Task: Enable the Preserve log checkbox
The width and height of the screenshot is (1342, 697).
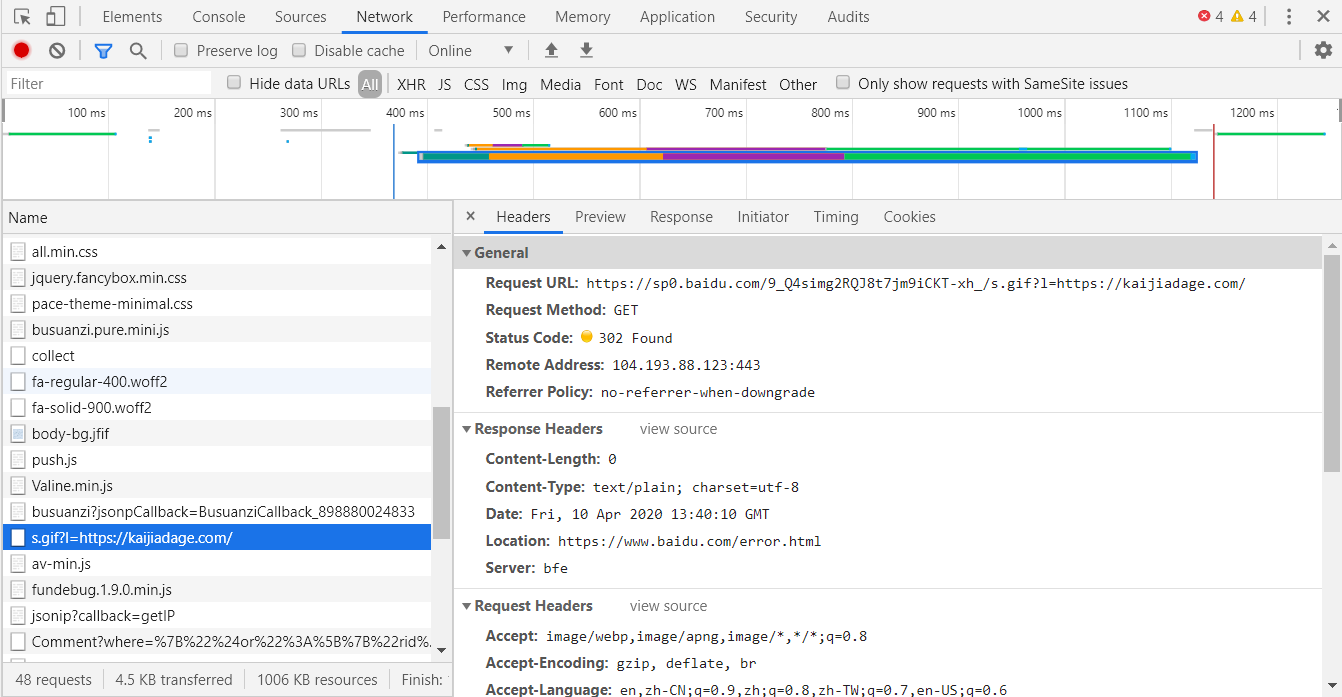Action: click(181, 50)
